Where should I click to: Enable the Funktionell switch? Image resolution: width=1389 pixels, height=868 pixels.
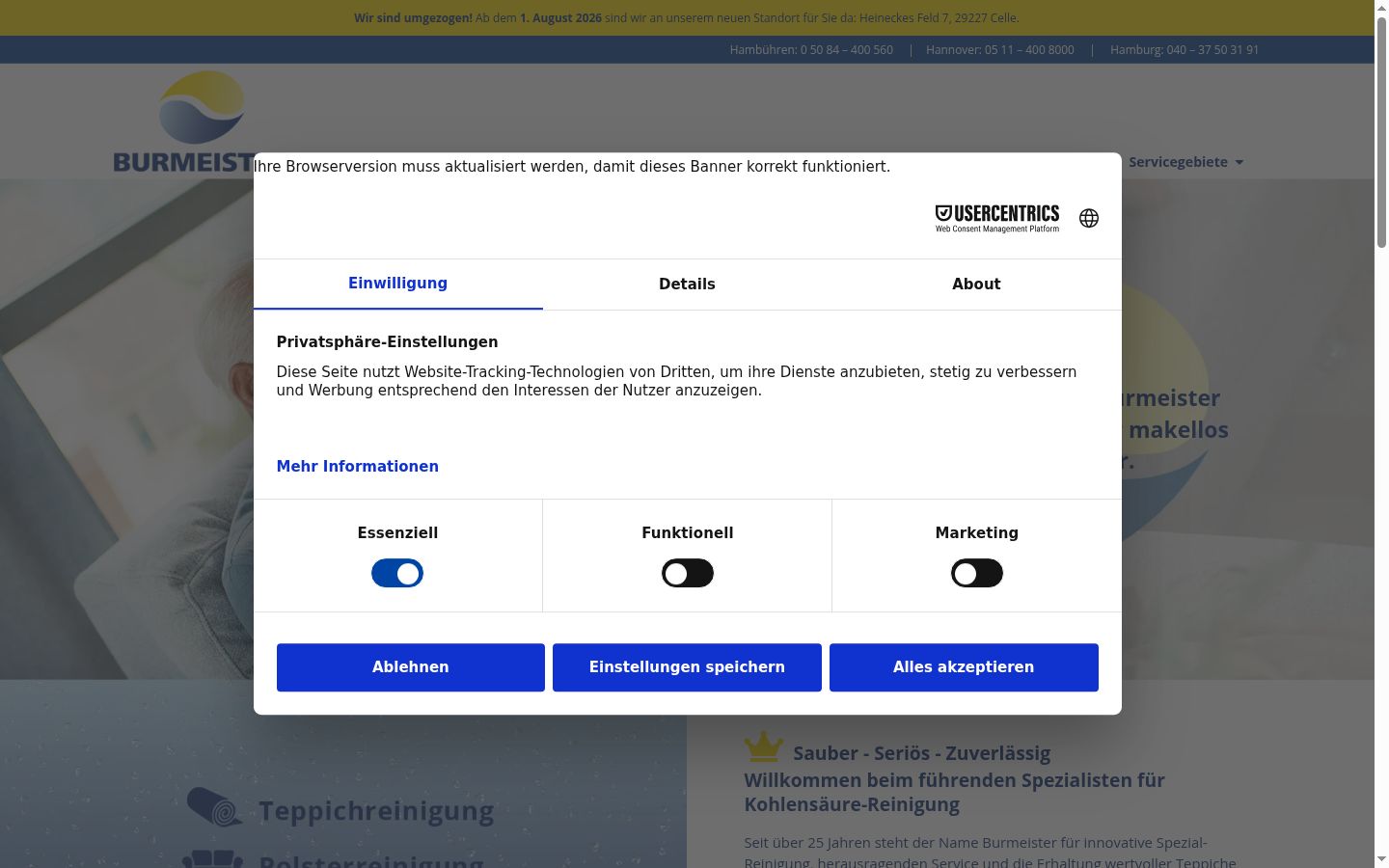click(x=688, y=573)
